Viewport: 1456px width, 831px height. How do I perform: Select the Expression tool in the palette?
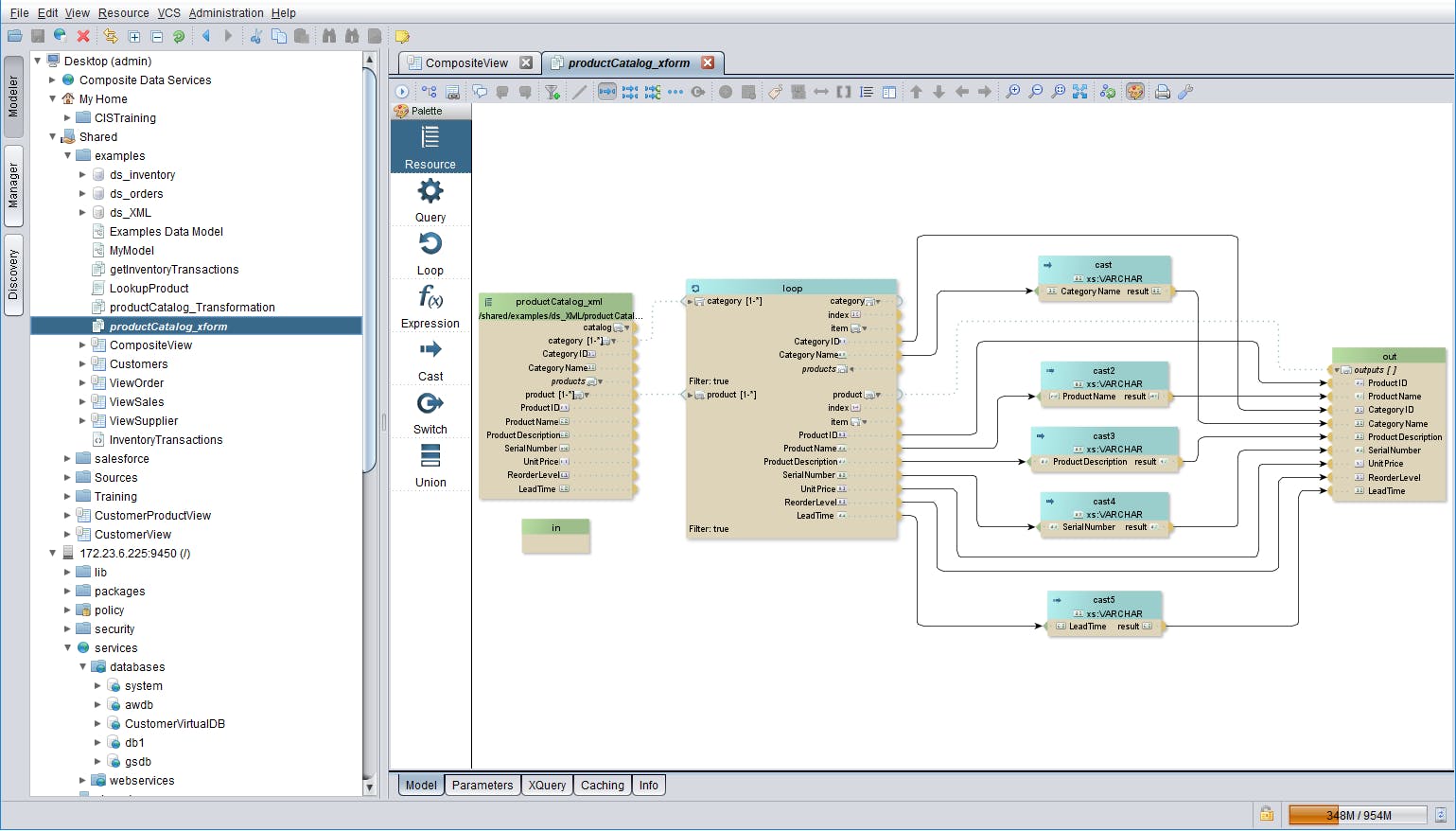click(430, 305)
